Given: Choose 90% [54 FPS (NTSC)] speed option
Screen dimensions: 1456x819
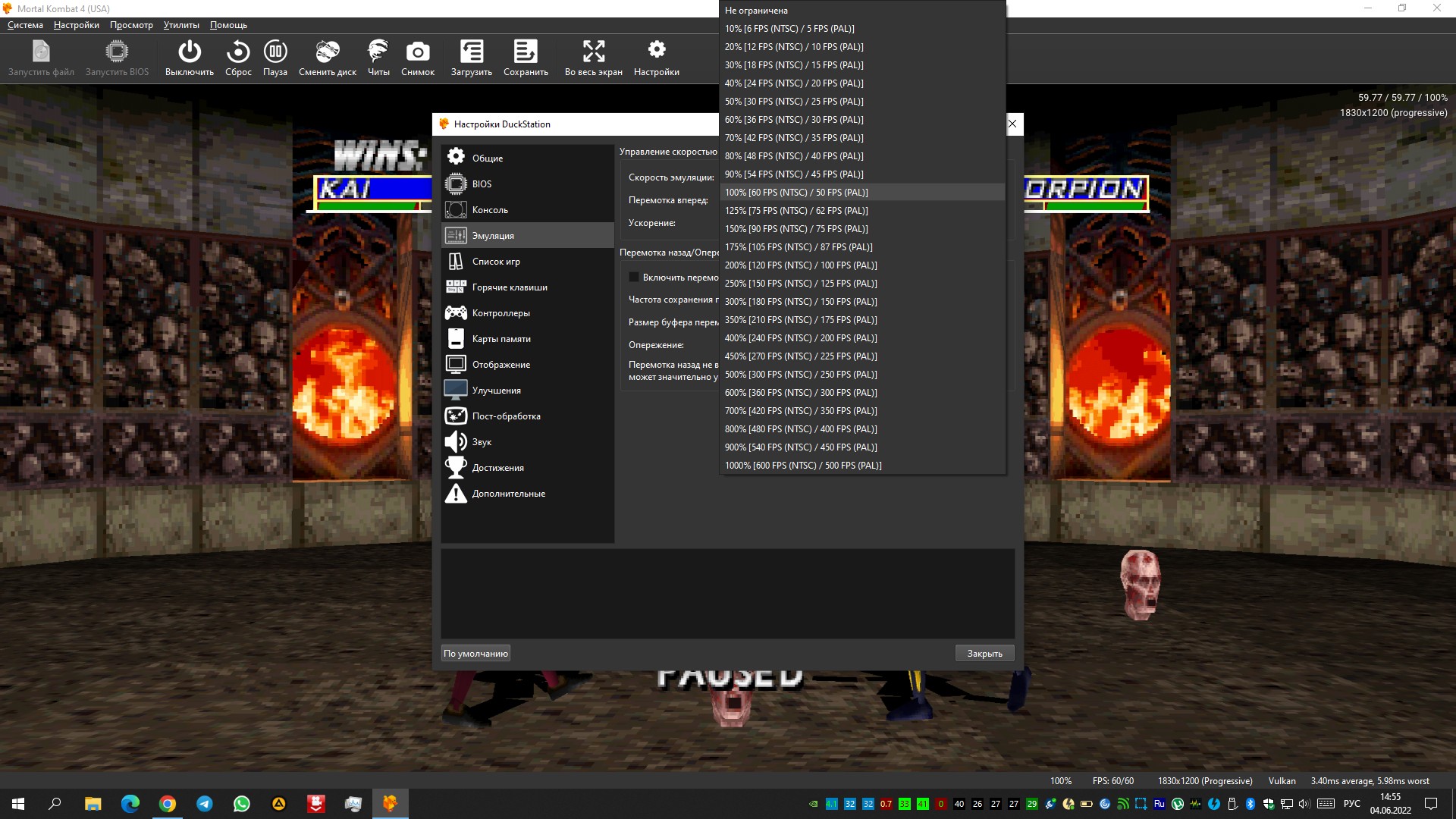Looking at the screenshot, I should (862, 174).
